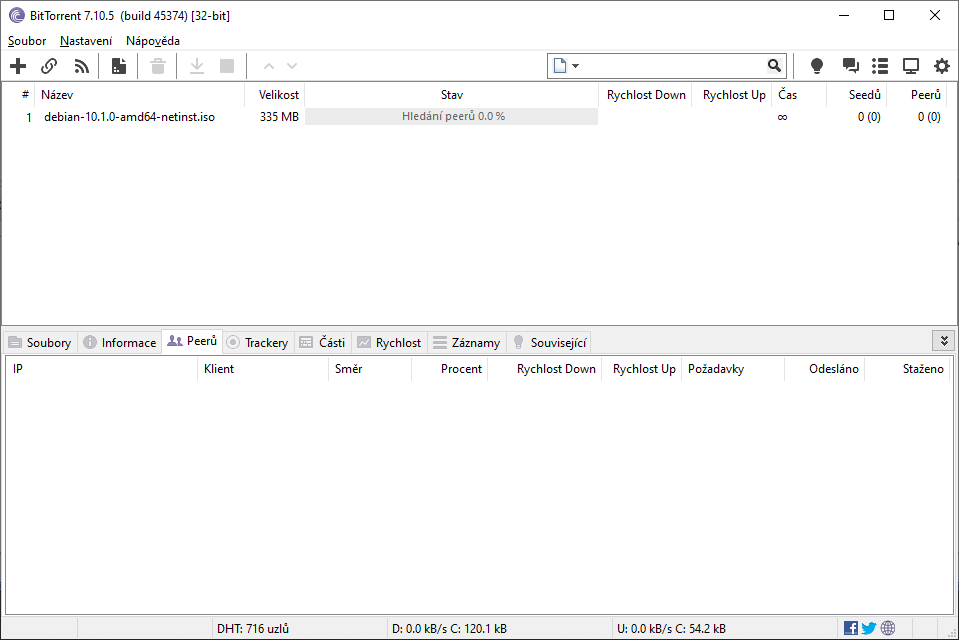Screen dimensions: 959x640
Task: Sort peers by Směr column
Action: (370, 369)
